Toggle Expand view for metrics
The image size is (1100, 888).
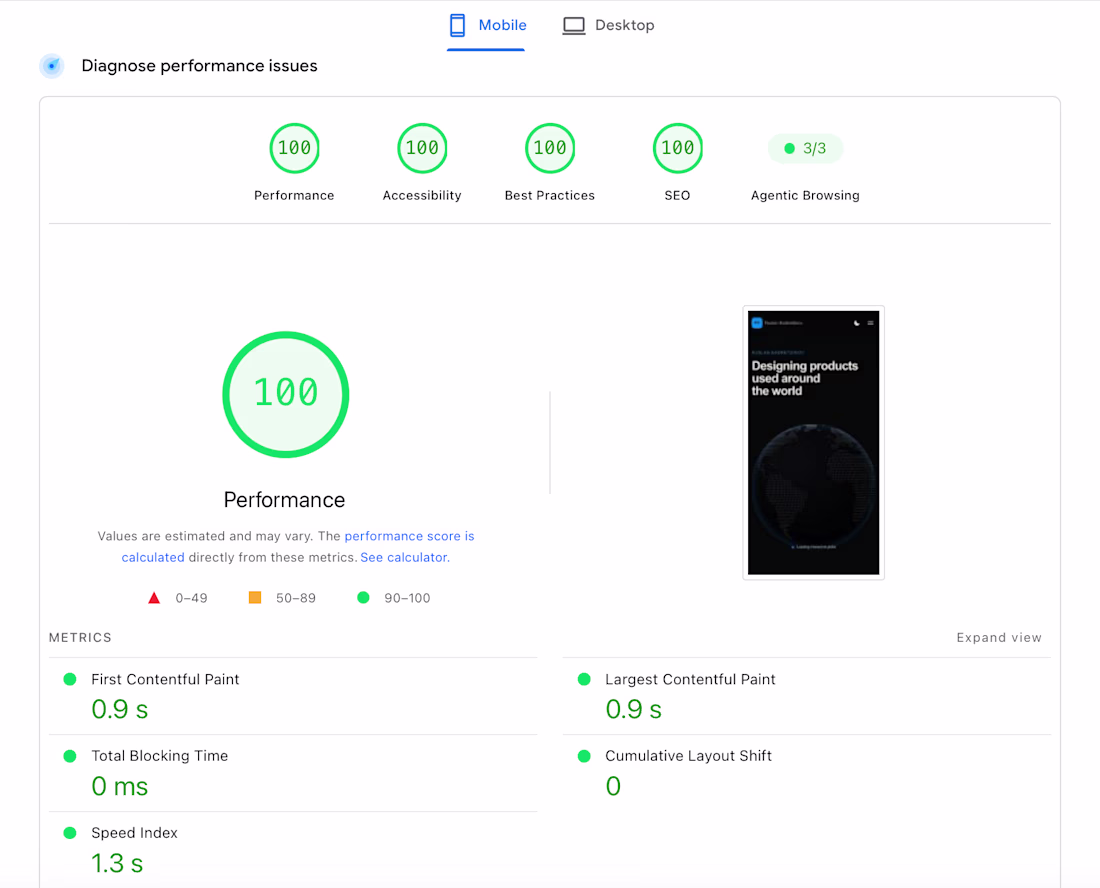tap(999, 638)
